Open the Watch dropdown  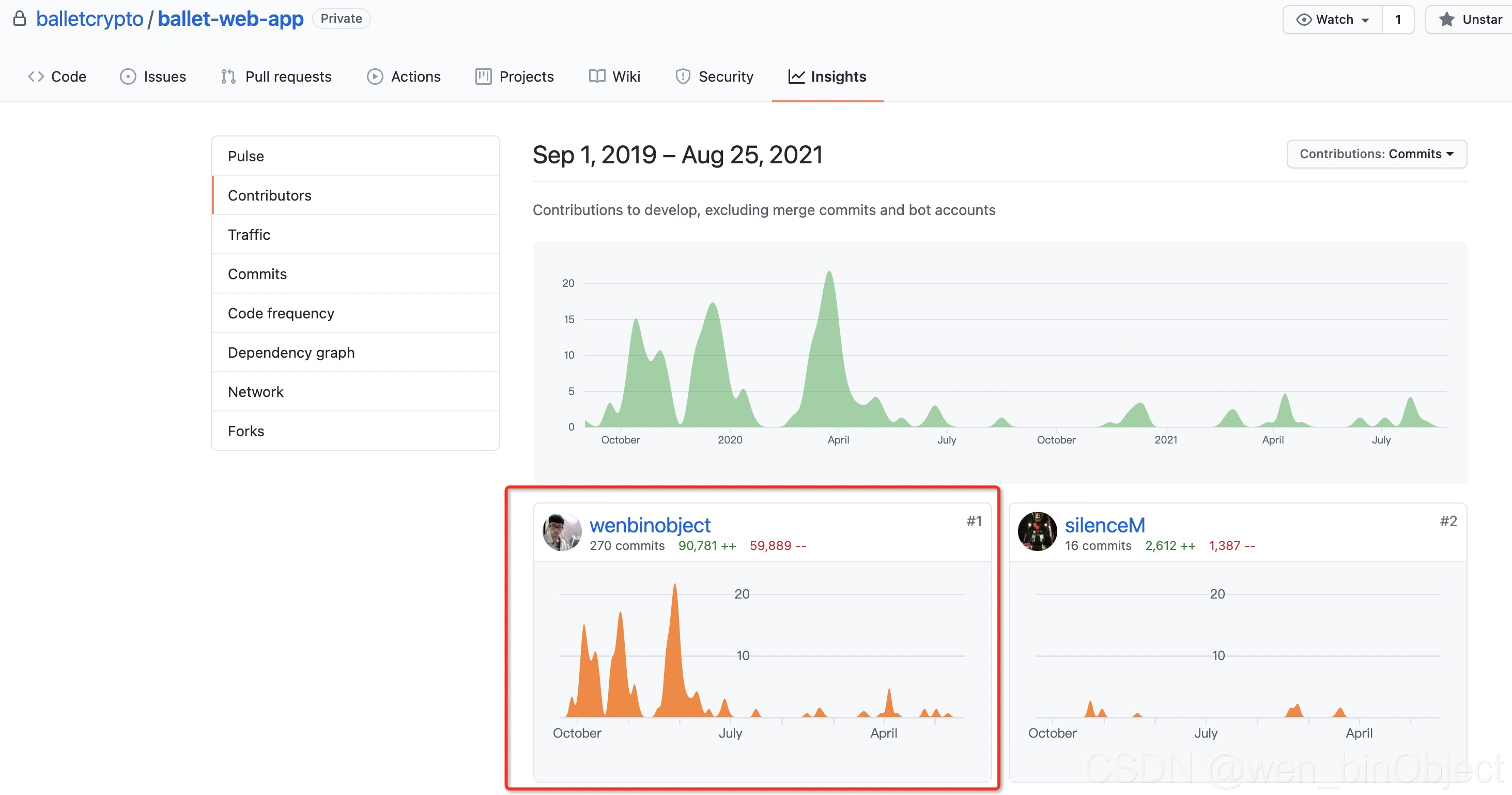pyautogui.click(x=1332, y=19)
